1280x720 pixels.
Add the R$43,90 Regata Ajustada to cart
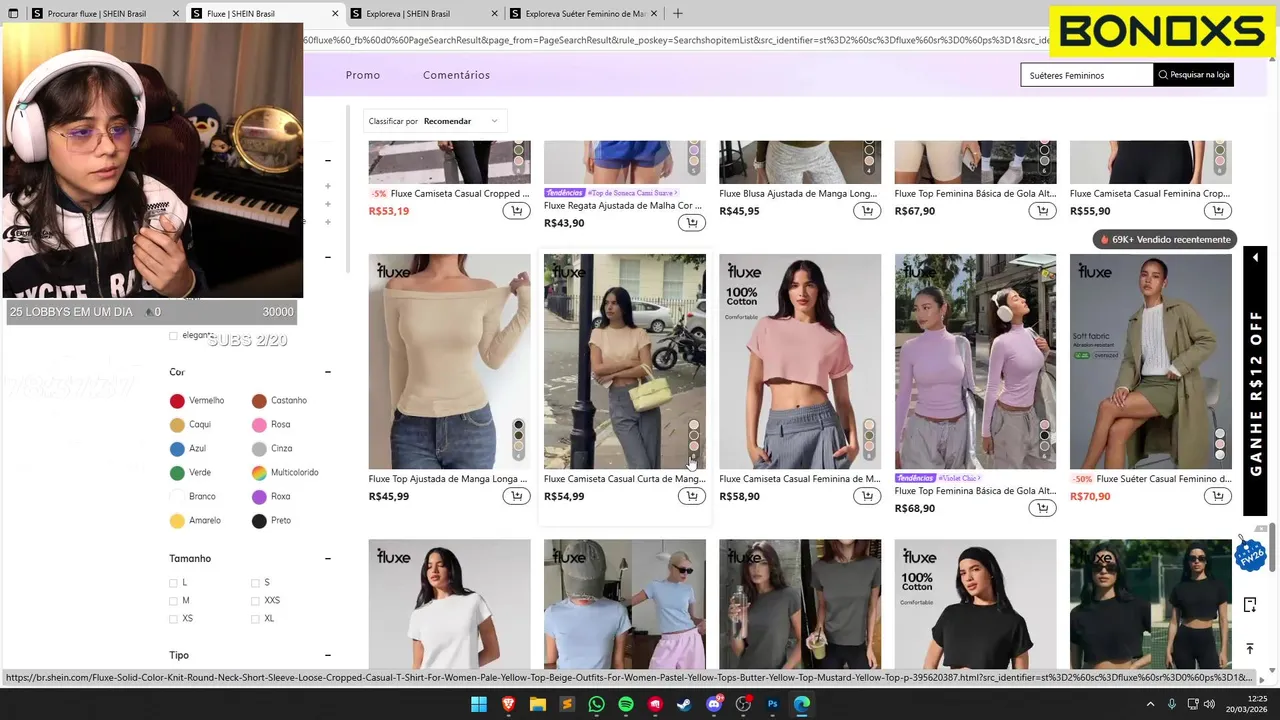click(x=691, y=223)
